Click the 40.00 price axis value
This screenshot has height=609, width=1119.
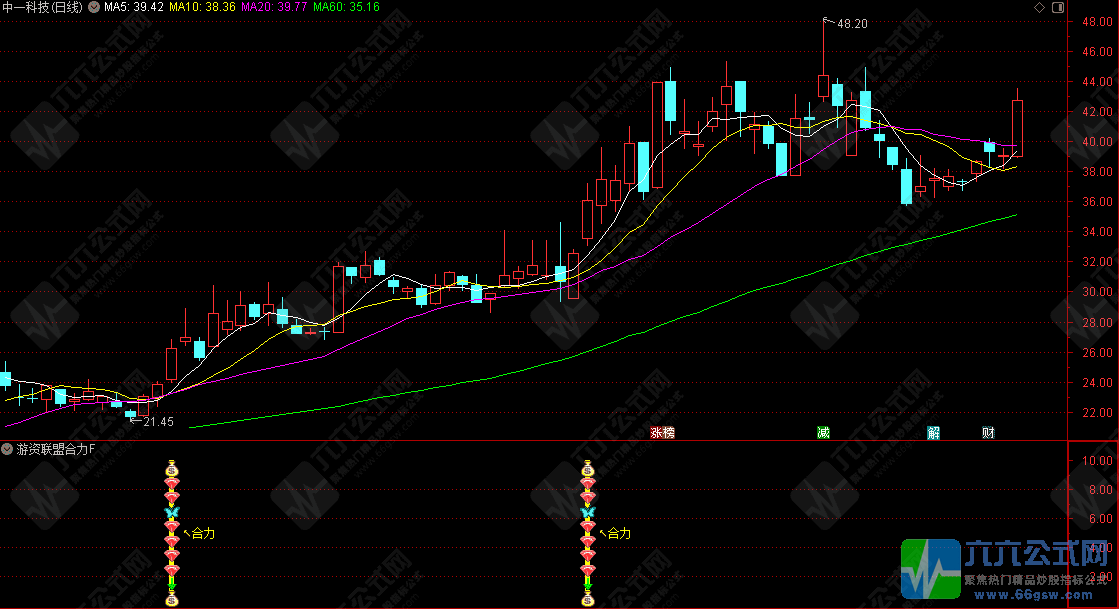[1097, 142]
